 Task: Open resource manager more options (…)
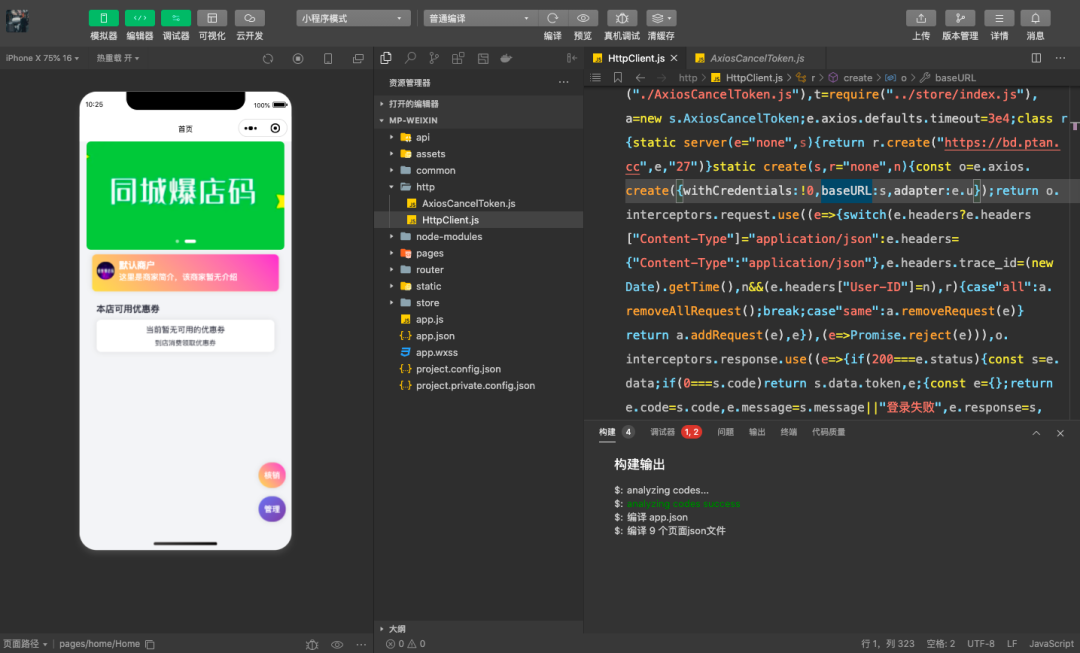563,83
